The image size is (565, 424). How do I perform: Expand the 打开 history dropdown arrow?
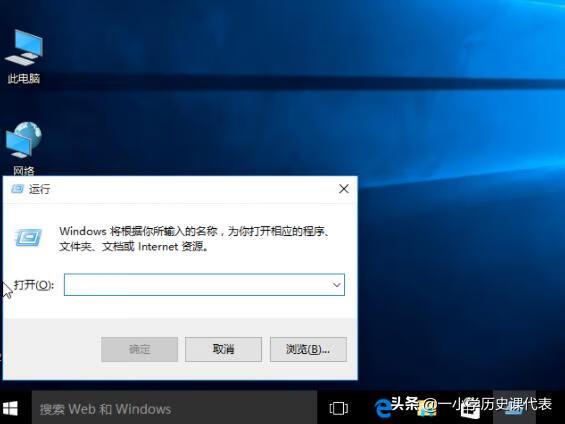(337, 285)
